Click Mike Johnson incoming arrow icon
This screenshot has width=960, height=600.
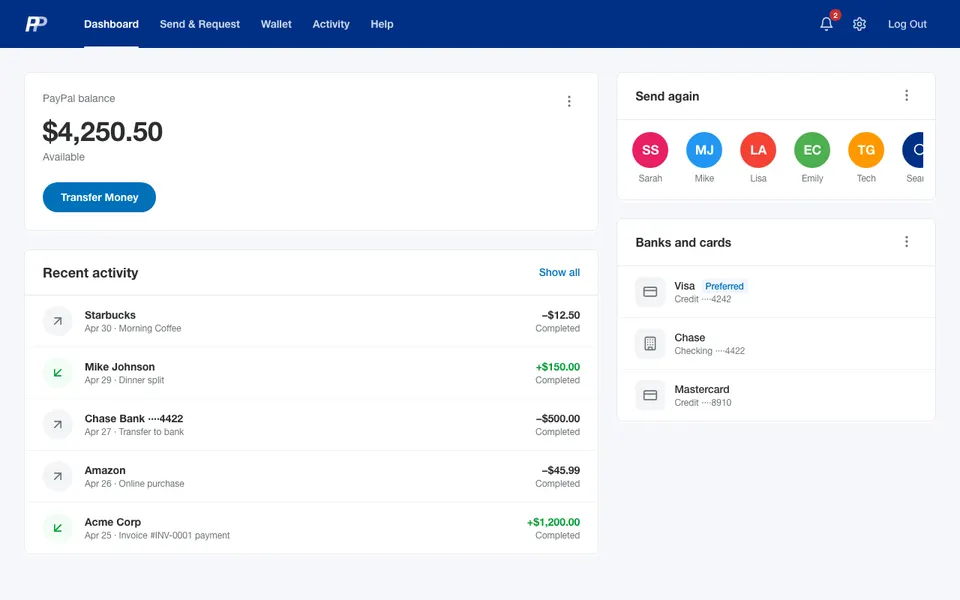58,373
